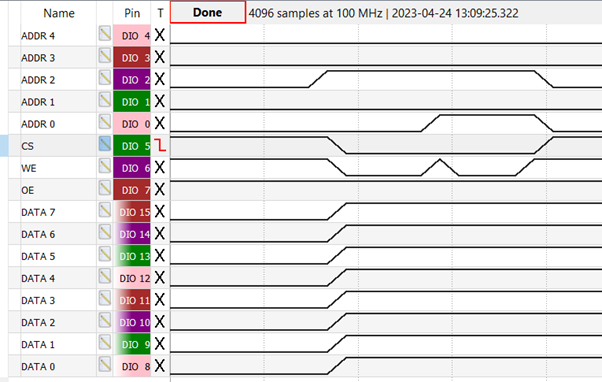The height and width of the screenshot is (382, 602).
Task: Set the trigger condition X for ADDR 1
Action: [x=160, y=102]
